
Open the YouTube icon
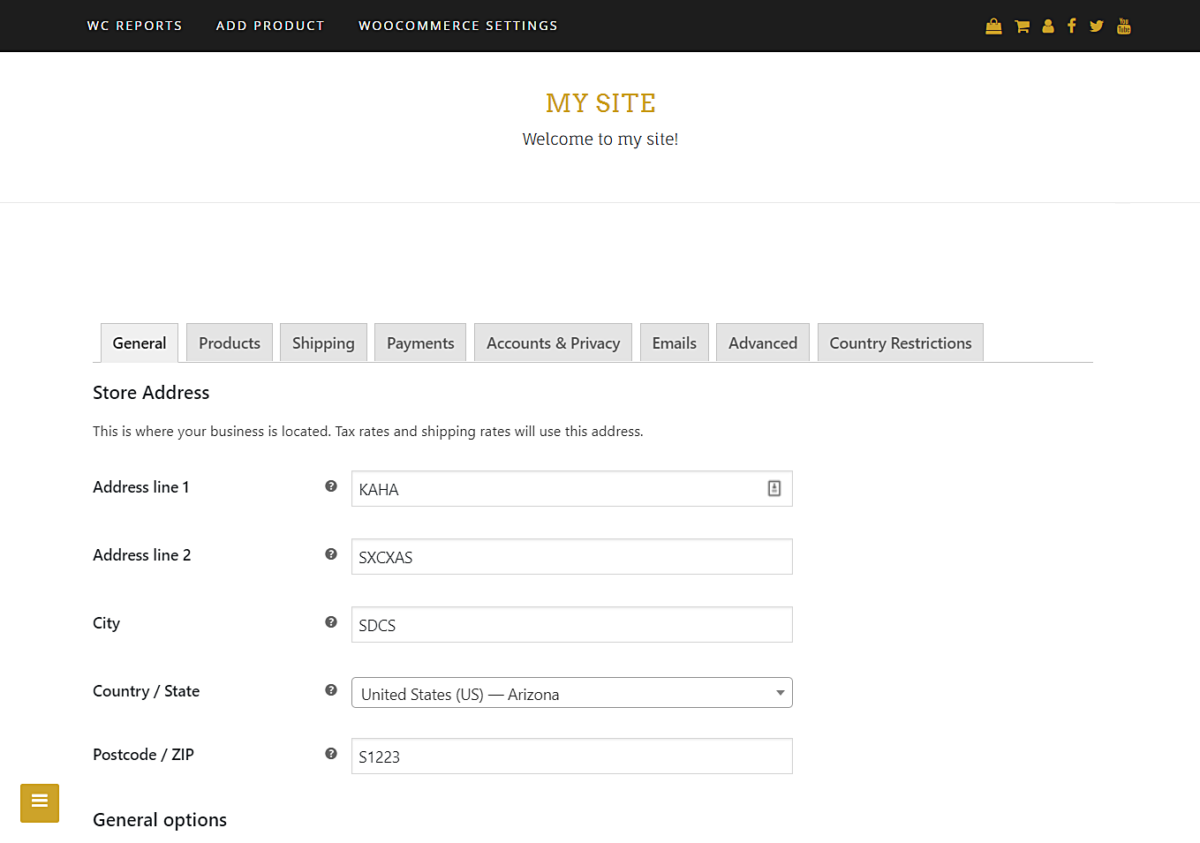click(x=1123, y=25)
